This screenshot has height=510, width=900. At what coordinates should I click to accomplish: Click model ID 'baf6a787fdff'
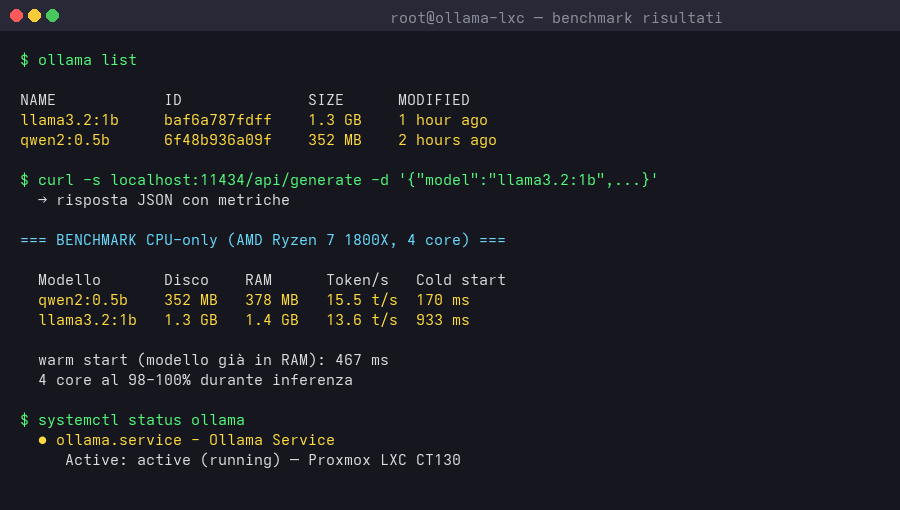pos(218,120)
